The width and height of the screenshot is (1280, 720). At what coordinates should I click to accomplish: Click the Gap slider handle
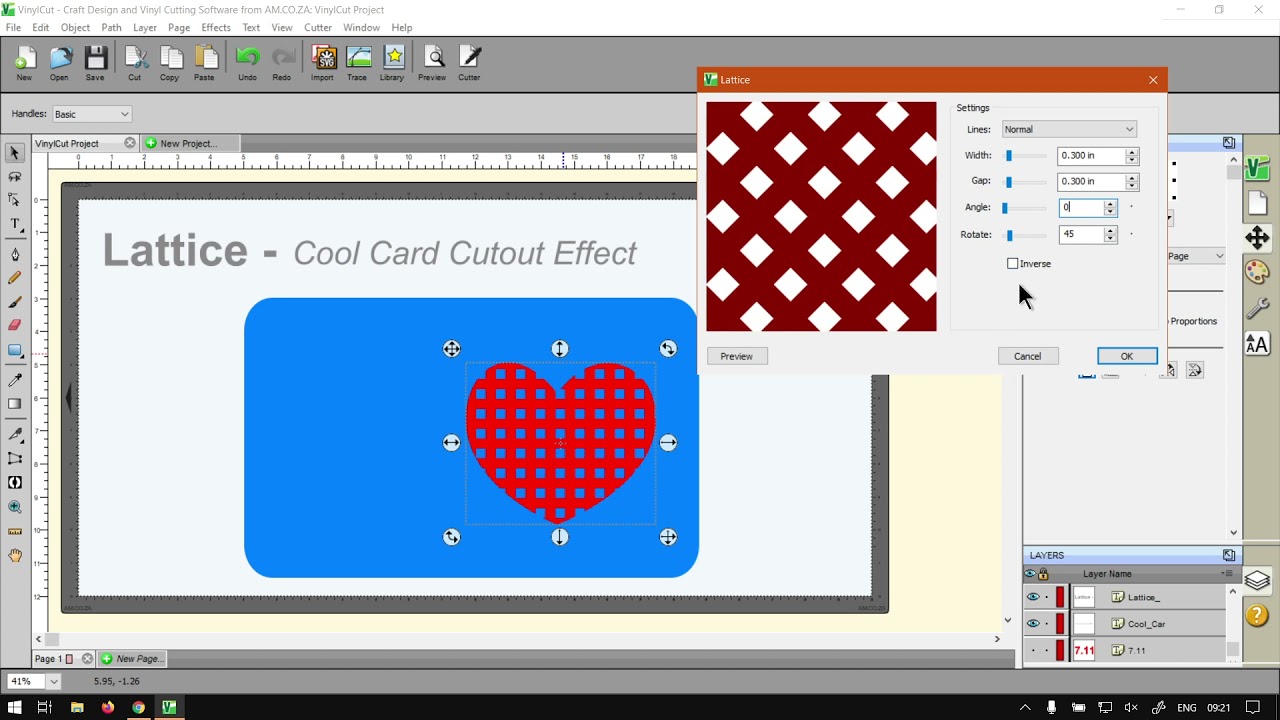click(x=1009, y=182)
